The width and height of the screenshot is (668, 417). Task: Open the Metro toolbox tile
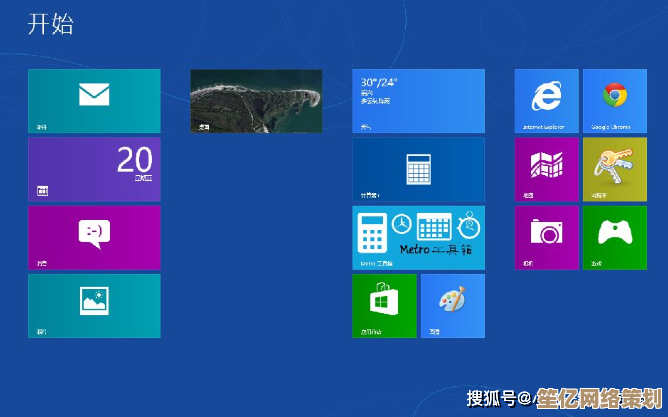[418, 237]
